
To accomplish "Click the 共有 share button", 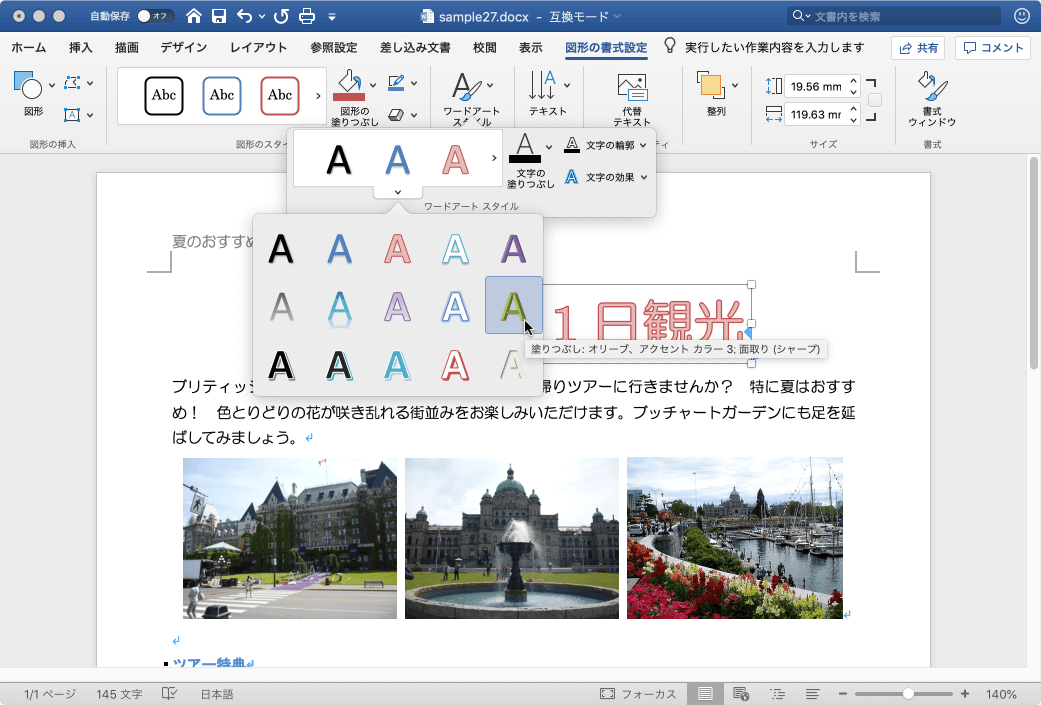I will pos(918,48).
